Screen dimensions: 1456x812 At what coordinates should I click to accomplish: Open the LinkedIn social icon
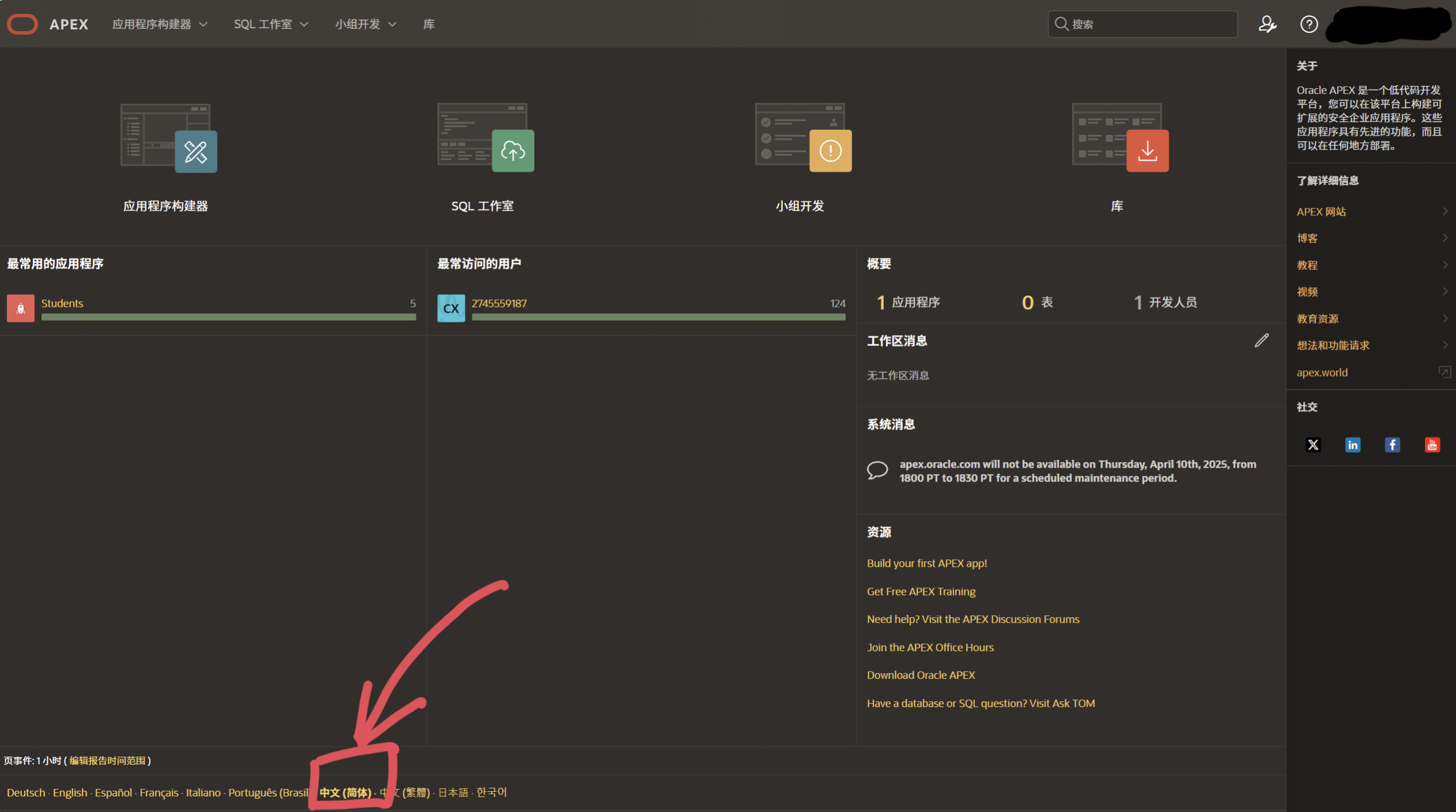[x=1353, y=445]
